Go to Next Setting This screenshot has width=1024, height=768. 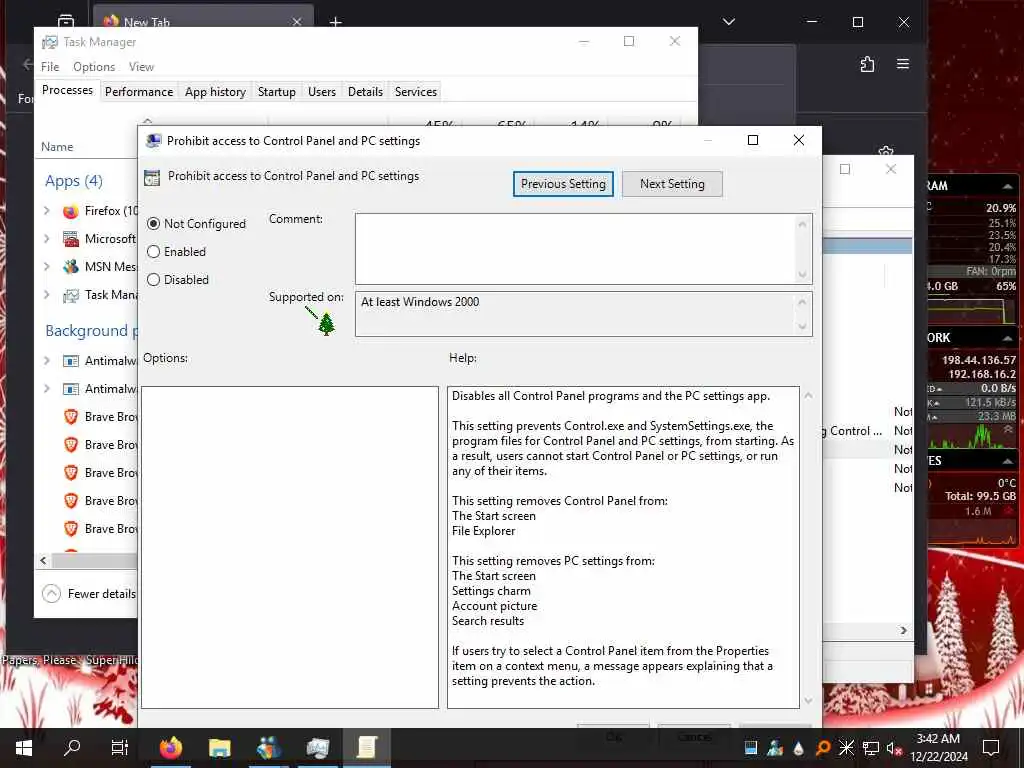tap(672, 184)
